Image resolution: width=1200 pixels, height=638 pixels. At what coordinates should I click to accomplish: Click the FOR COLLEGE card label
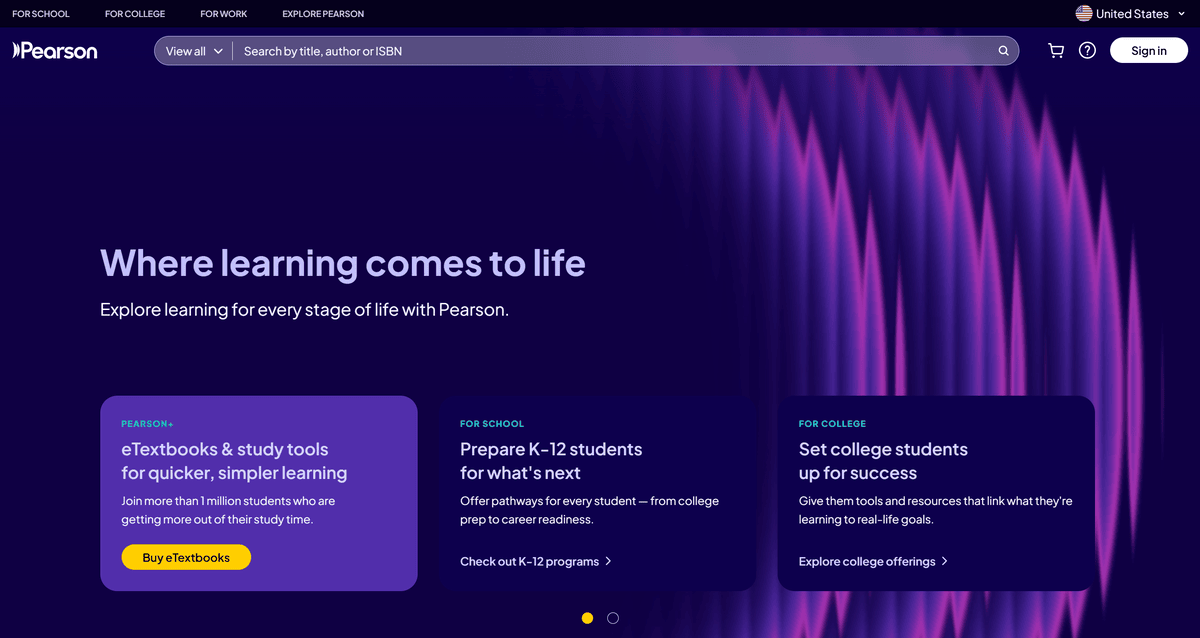coord(832,424)
